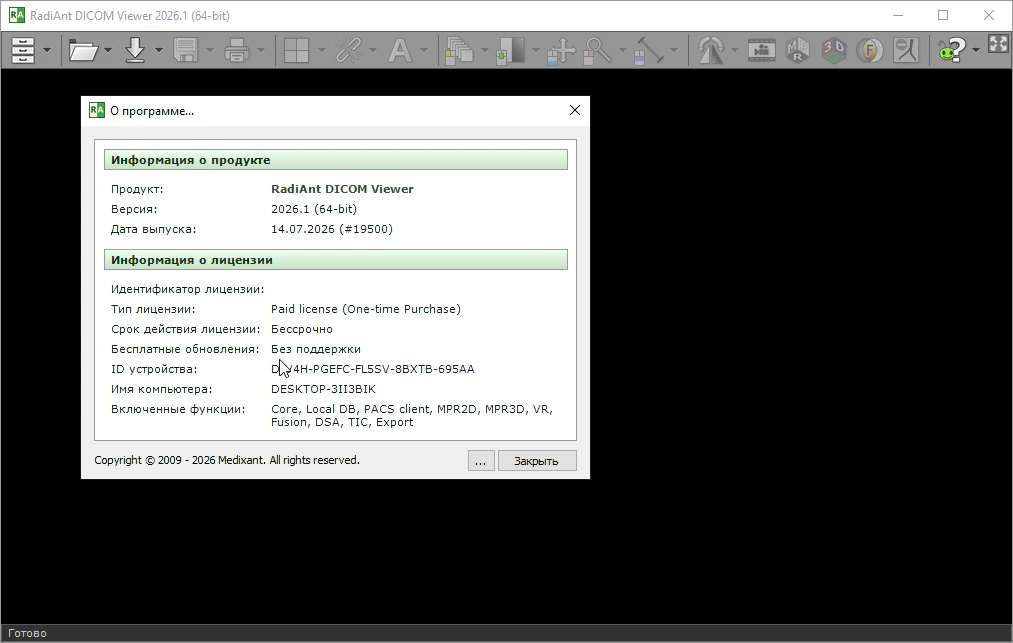Select the pan four-arrow move tool

point(561,50)
